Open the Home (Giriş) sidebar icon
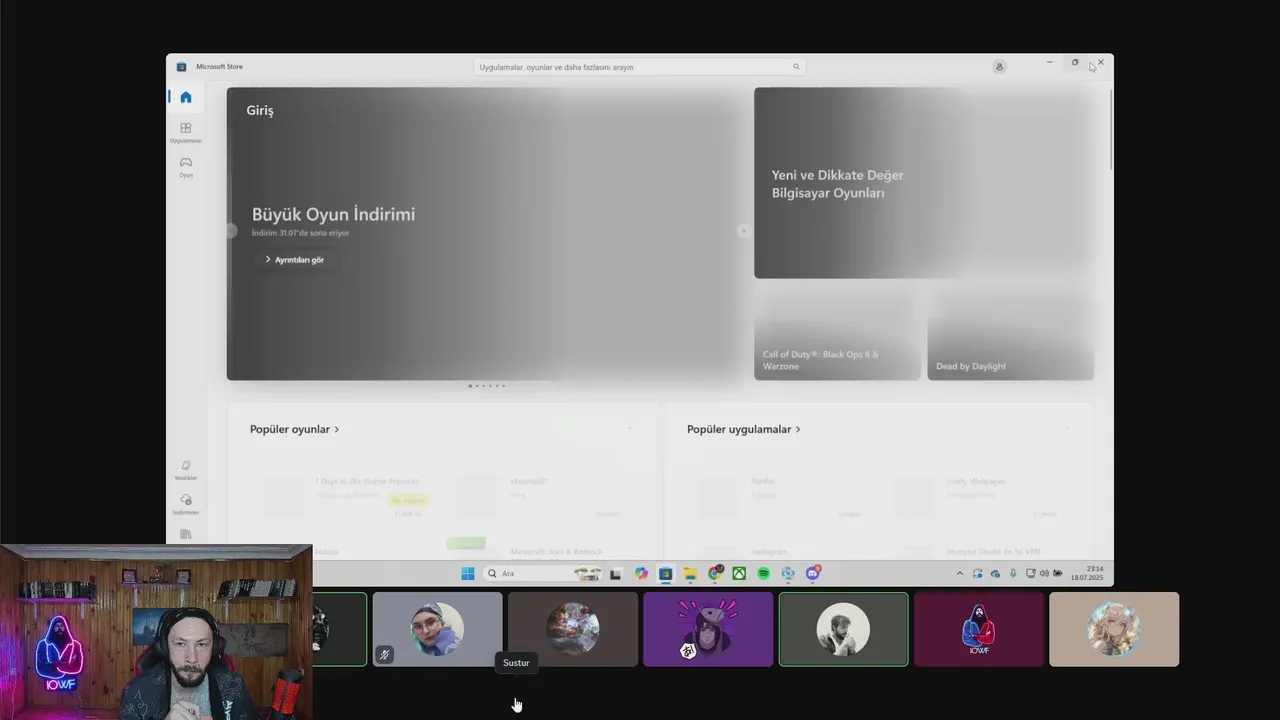1280x720 pixels. 186,97
